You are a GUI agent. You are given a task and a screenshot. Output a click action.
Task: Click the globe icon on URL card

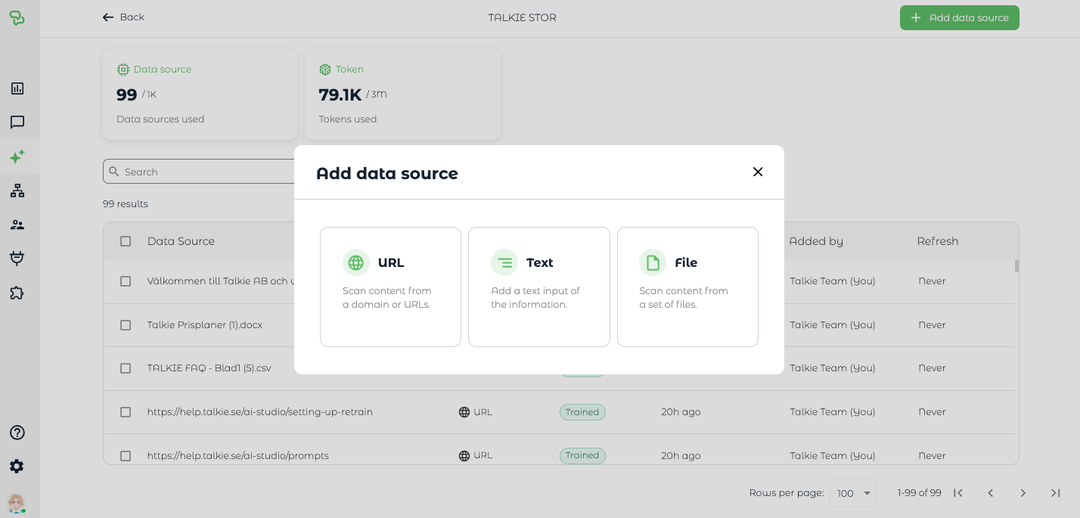click(356, 262)
